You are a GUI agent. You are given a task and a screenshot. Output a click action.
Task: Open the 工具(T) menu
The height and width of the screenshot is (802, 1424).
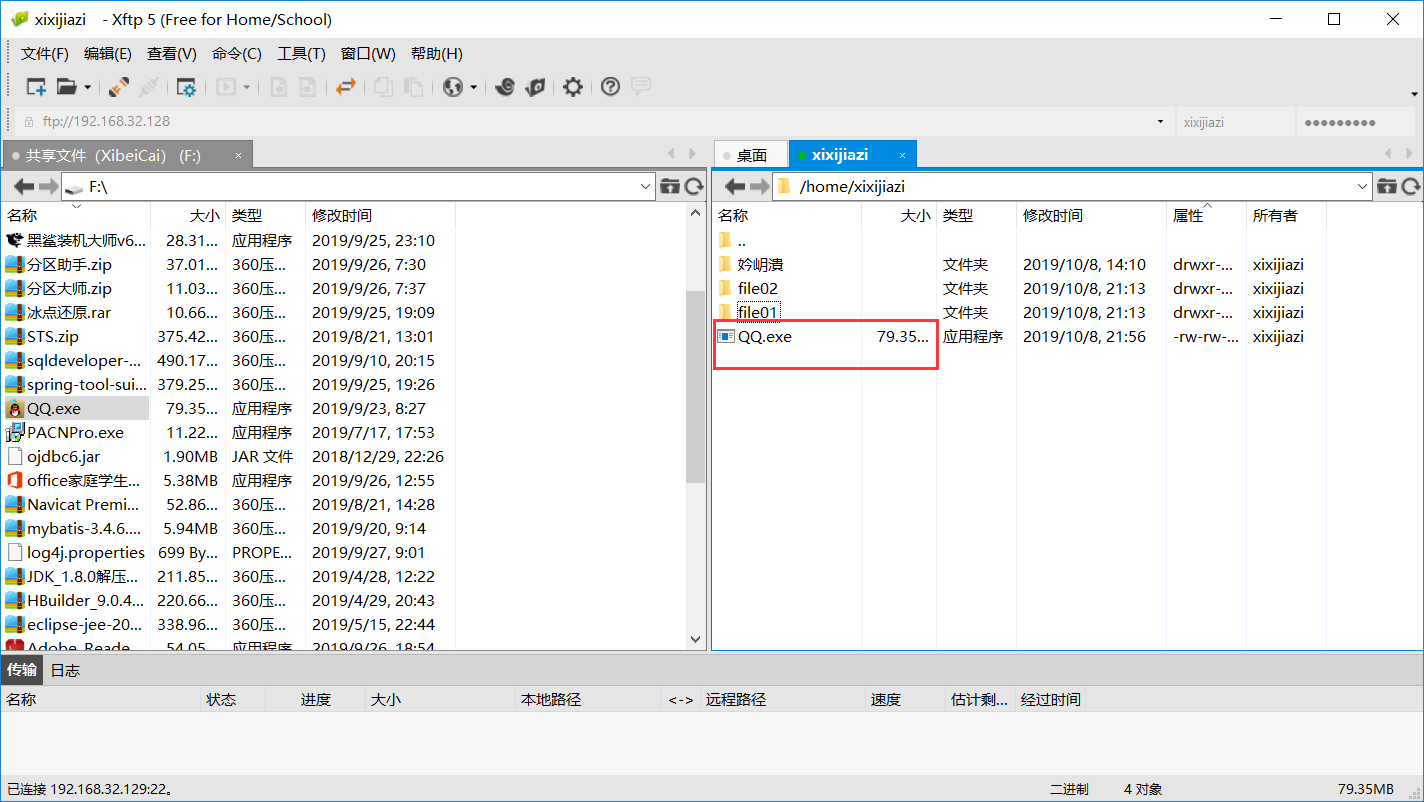(x=301, y=54)
